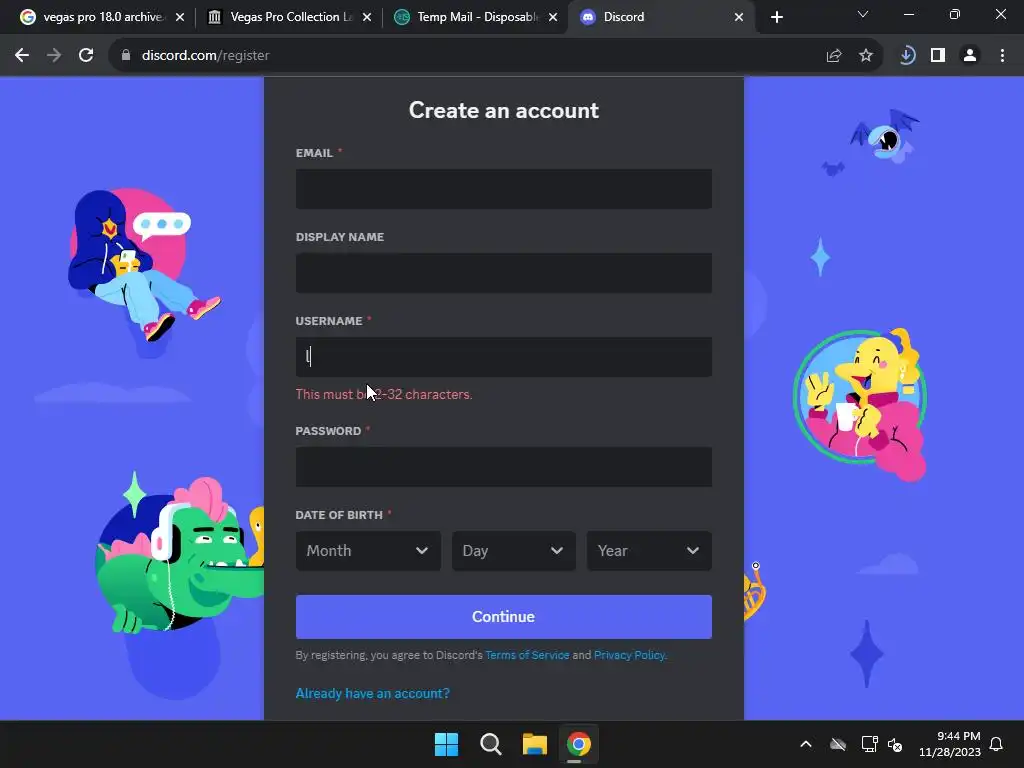Close the Temp Mail tab
1024x768 pixels.
pos(553,17)
